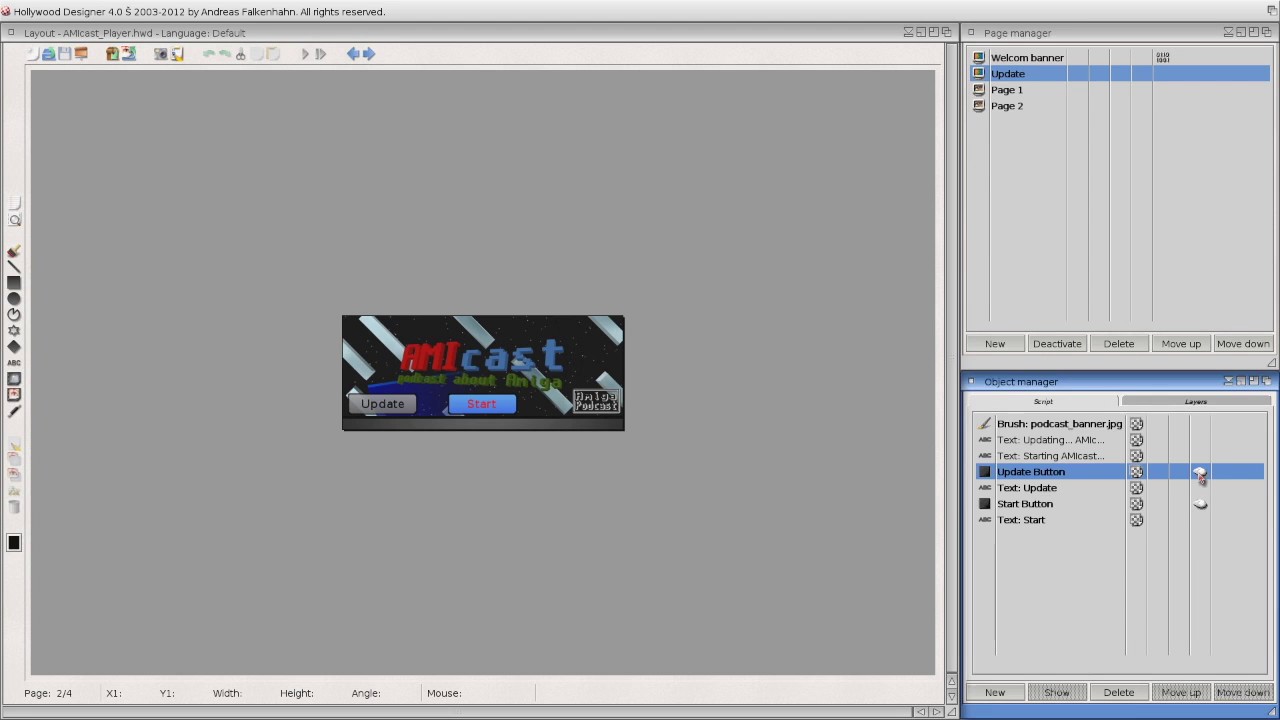Image resolution: width=1280 pixels, height=720 pixels.
Task: Click Move up in the Page manager
Action: [1181, 344]
